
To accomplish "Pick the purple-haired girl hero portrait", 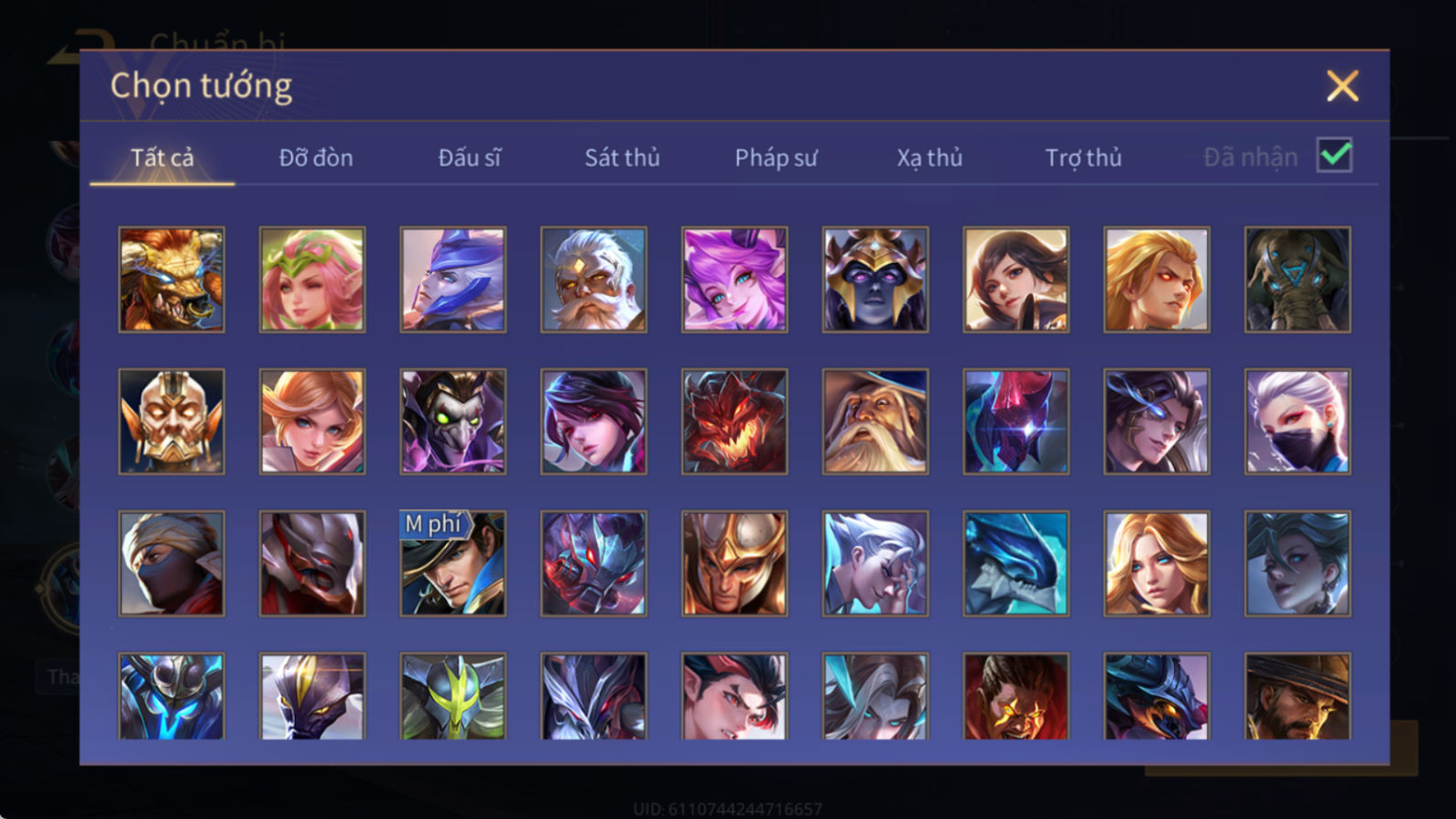I will pos(734,279).
